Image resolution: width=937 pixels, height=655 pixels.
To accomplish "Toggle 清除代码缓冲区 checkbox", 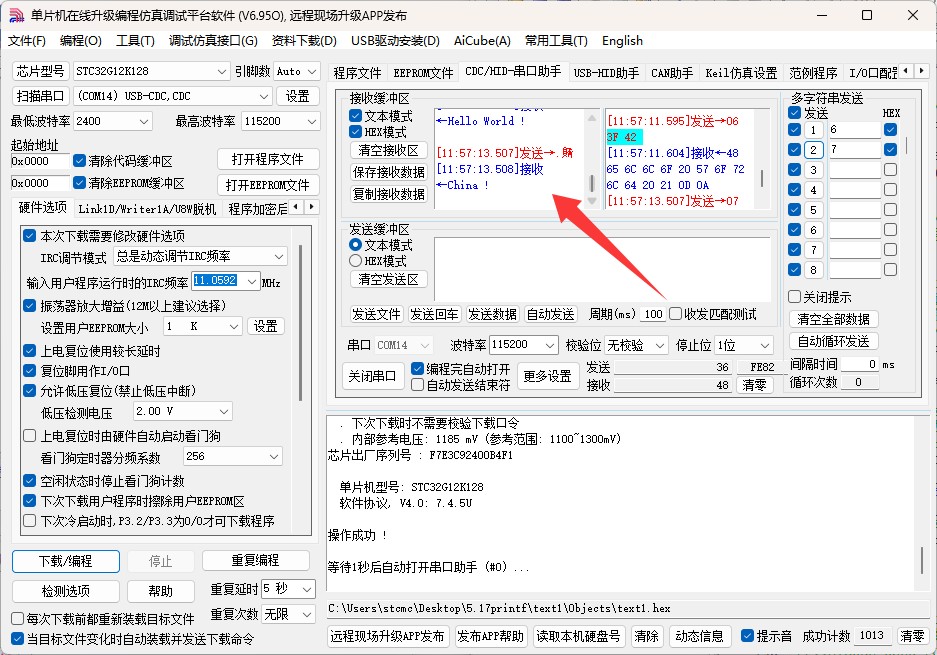I will coord(79,161).
